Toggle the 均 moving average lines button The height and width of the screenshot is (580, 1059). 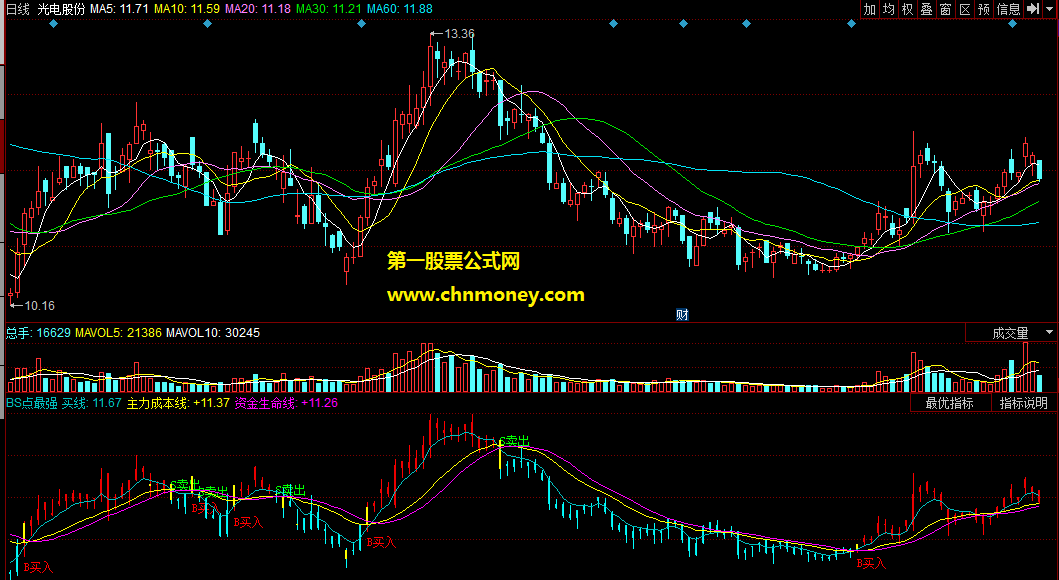pyautogui.click(x=888, y=9)
